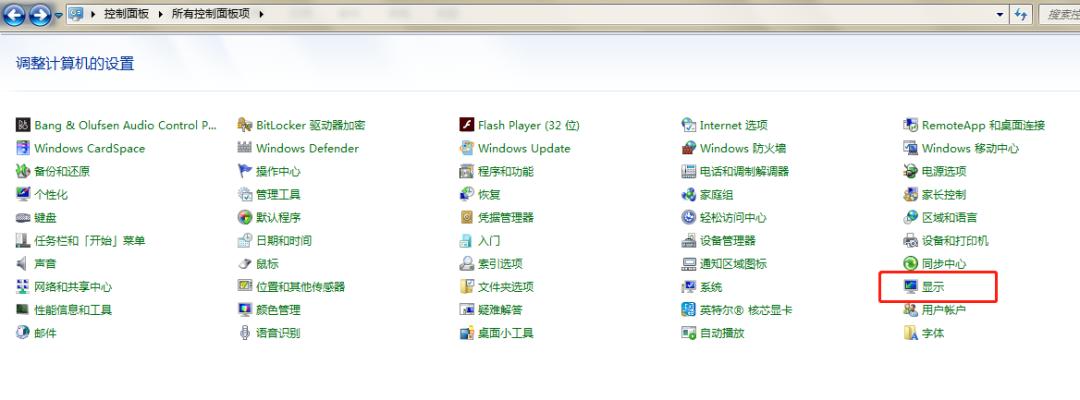Select the 默认程序 icon
This screenshot has height=400, width=1080.
pyautogui.click(x=245, y=218)
